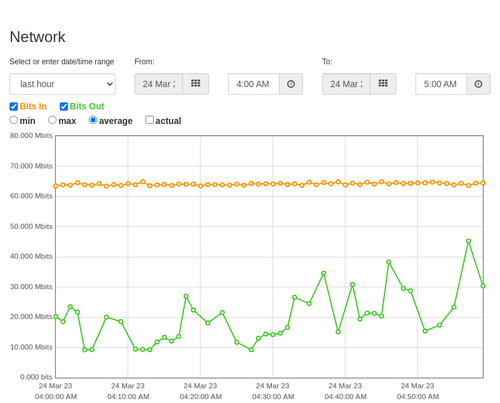Click the 10.000 Mbits axis label

click(31, 347)
